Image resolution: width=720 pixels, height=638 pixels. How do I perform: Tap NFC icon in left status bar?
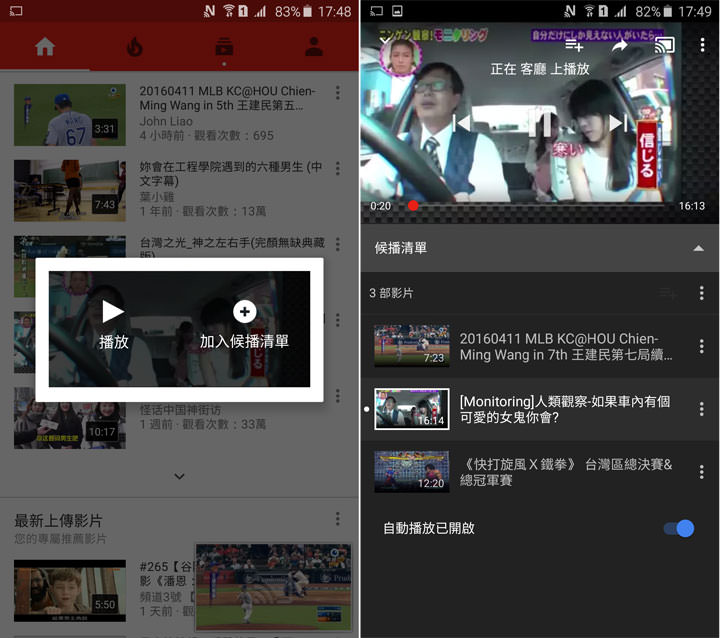click(209, 11)
